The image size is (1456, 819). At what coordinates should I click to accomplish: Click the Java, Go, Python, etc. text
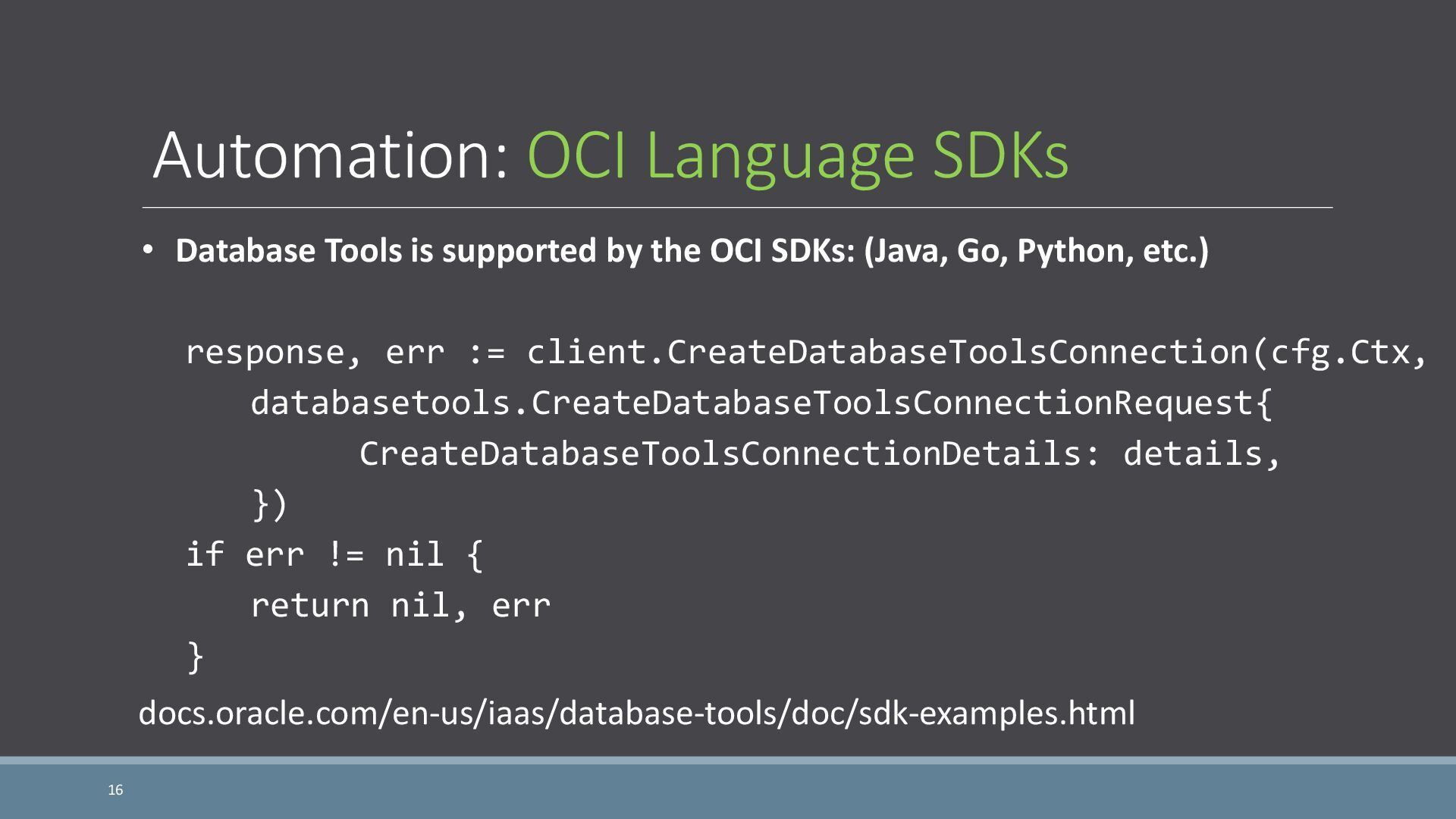pyautogui.click(x=1036, y=251)
